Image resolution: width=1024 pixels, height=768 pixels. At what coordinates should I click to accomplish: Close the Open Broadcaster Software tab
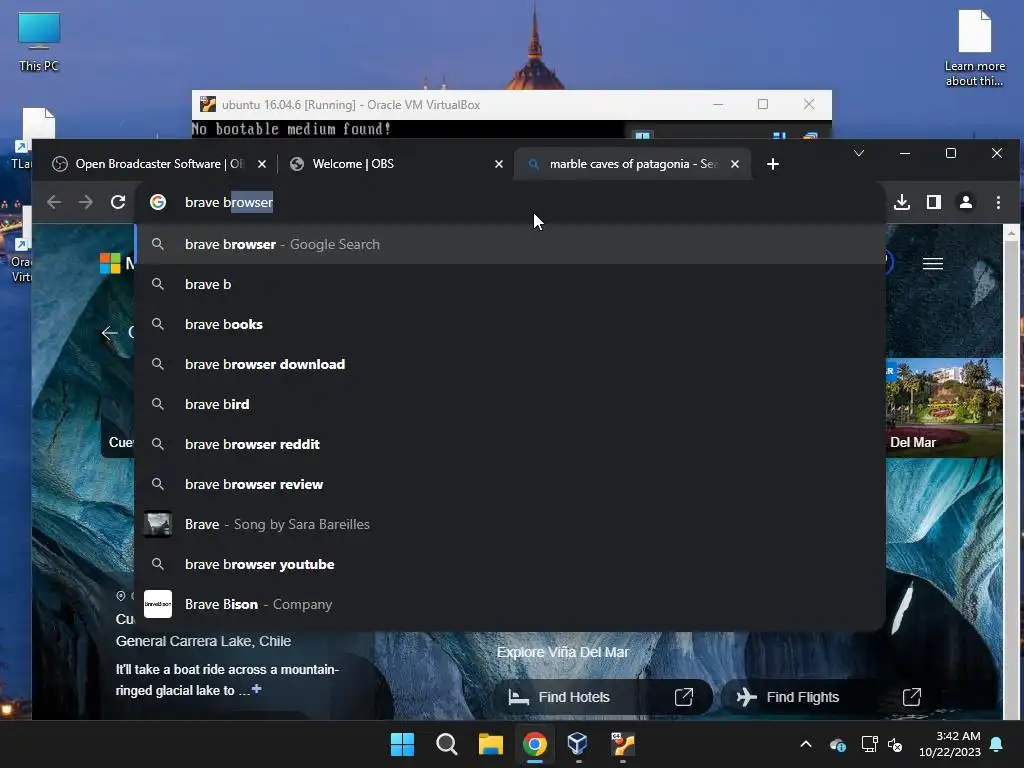[x=262, y=164]
